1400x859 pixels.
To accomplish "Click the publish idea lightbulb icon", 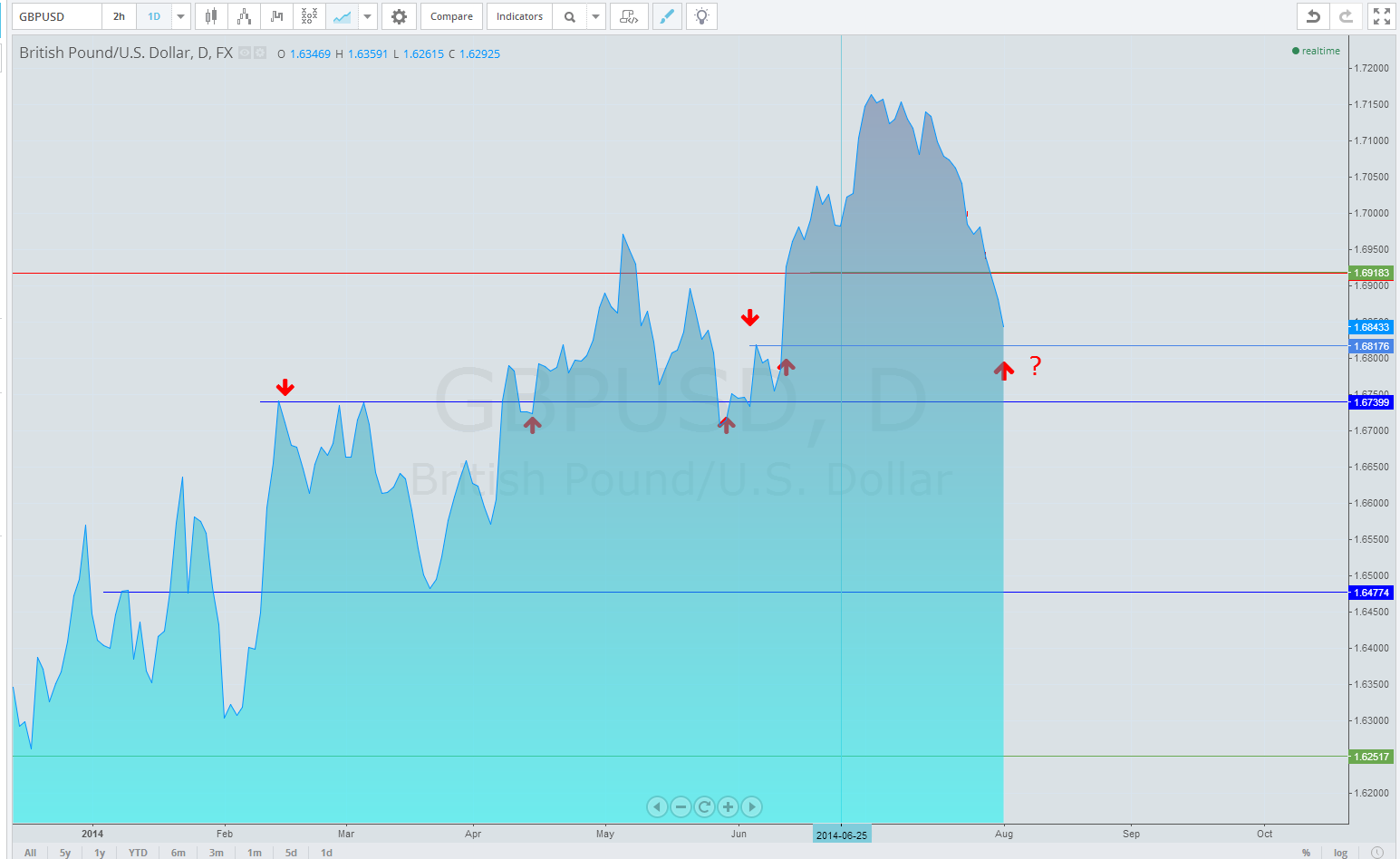I will click(701, 16).
